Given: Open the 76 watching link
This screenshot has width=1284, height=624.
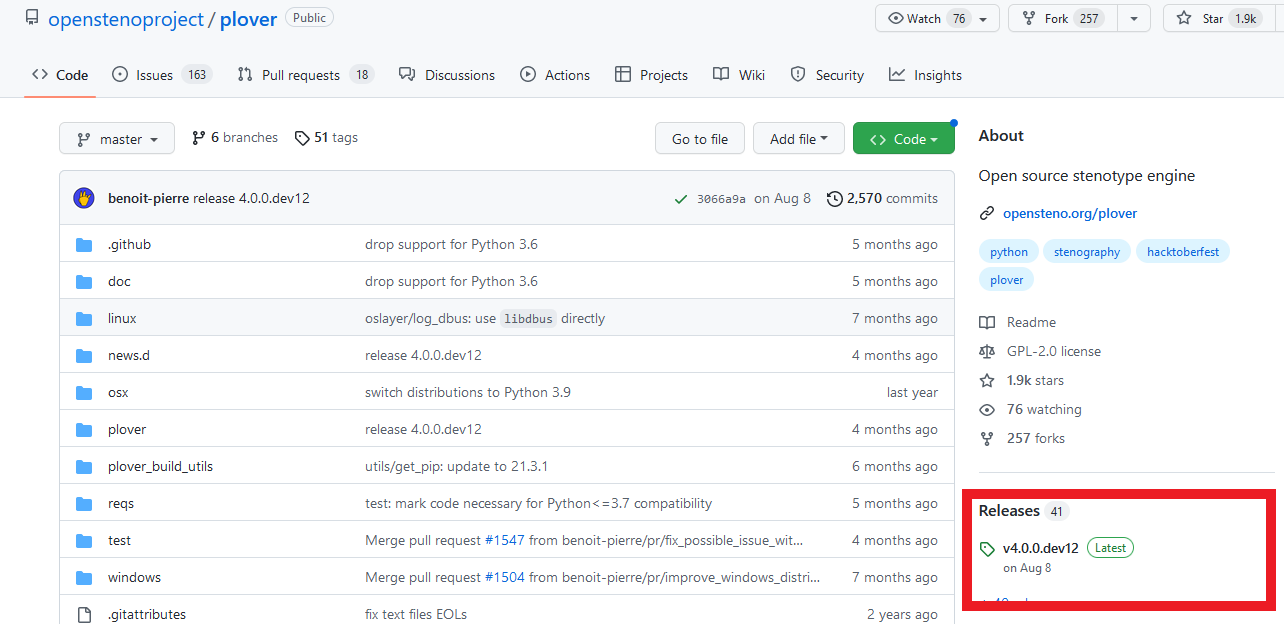Looking at the screenshot, I should click(x=1030, y=409).
